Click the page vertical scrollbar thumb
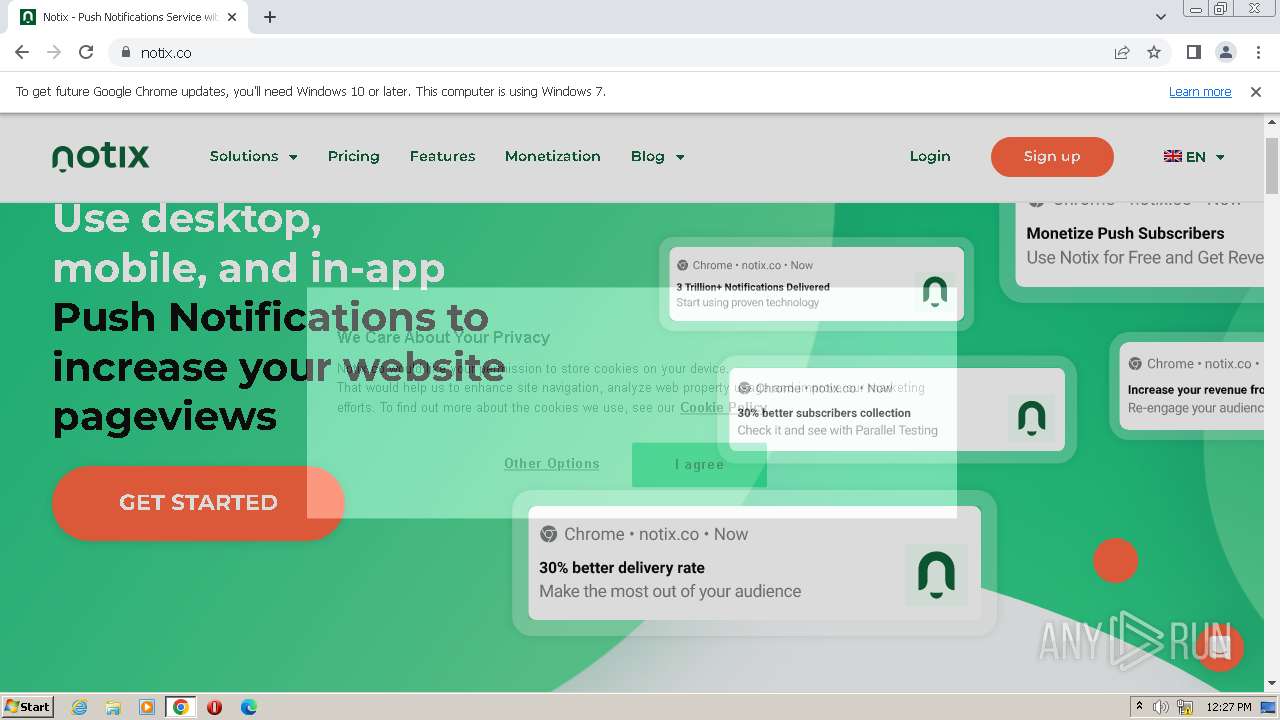This screenshot has width=1280, height=720. click(1271, 165)
